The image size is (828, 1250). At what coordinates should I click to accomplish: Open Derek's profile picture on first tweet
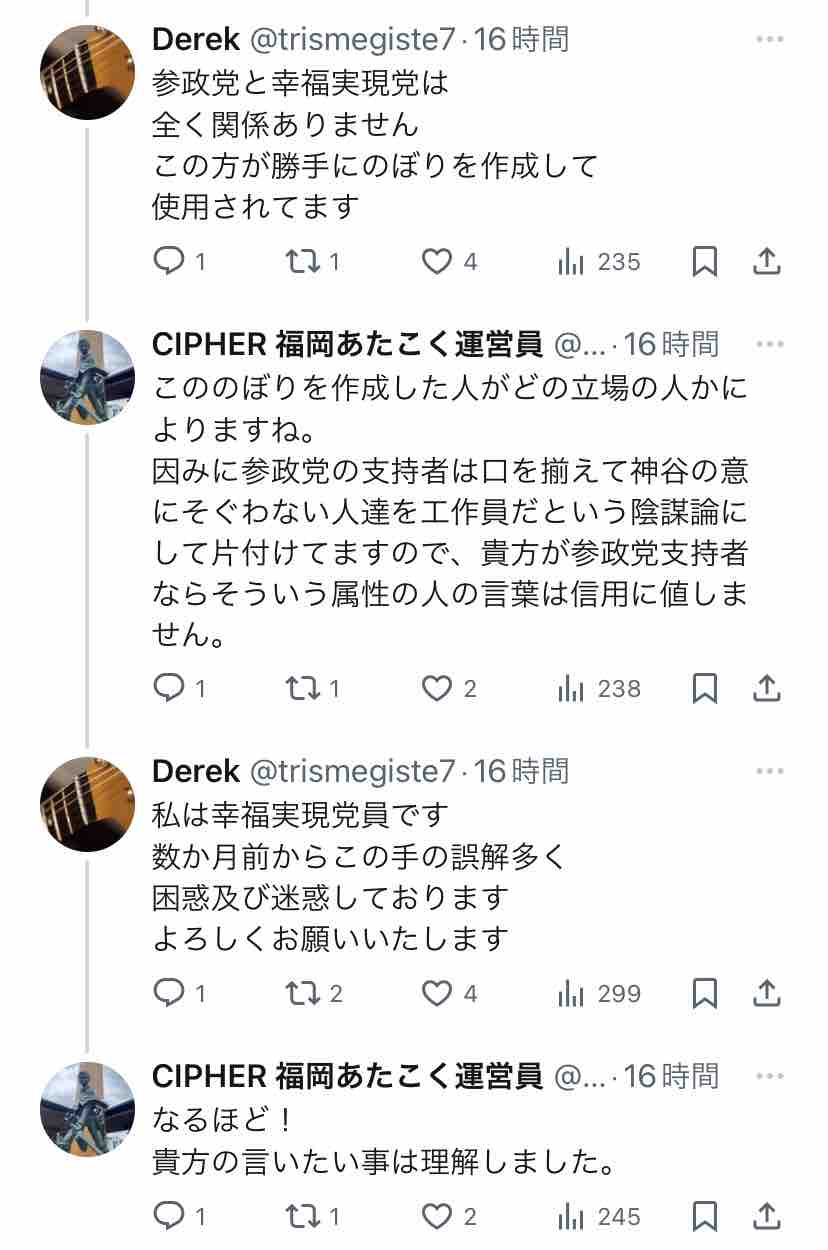point(87,72)
